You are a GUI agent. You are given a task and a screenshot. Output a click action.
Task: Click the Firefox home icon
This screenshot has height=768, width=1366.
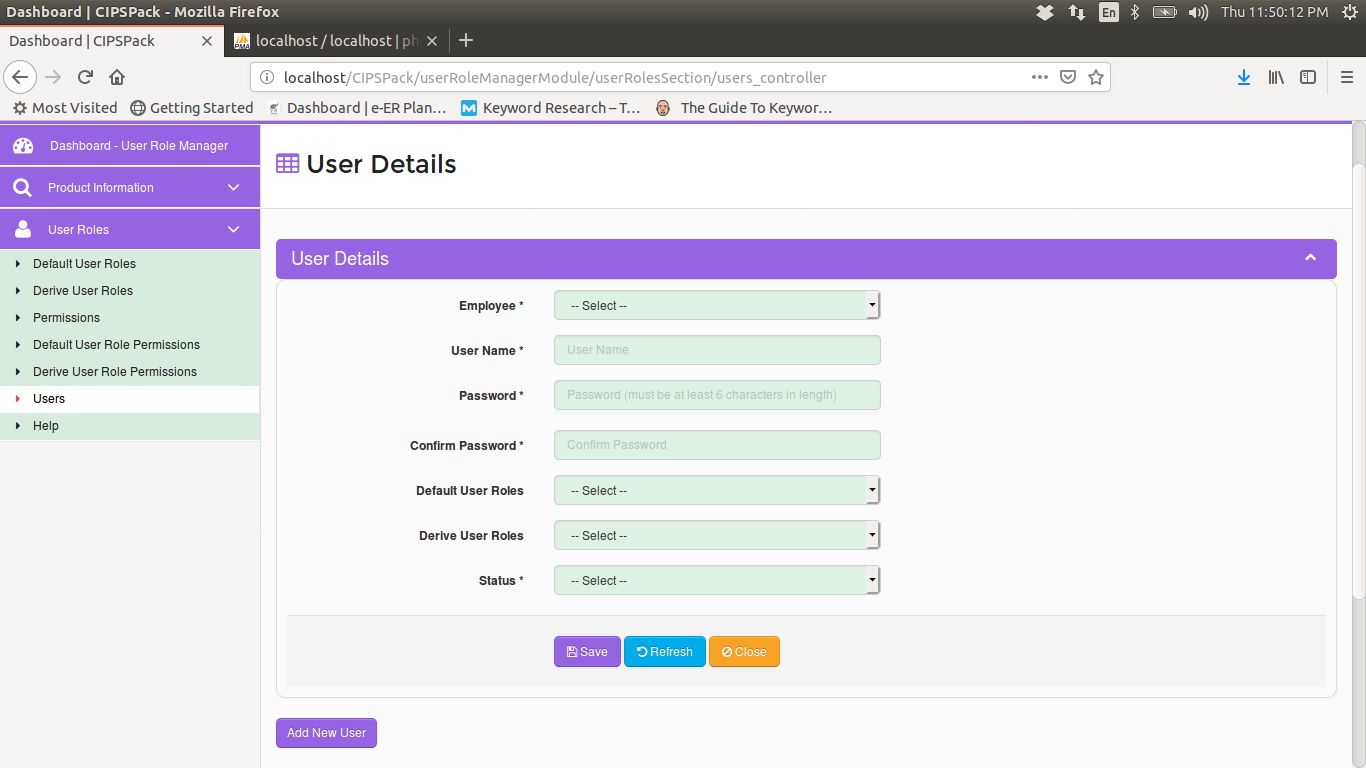117,77
